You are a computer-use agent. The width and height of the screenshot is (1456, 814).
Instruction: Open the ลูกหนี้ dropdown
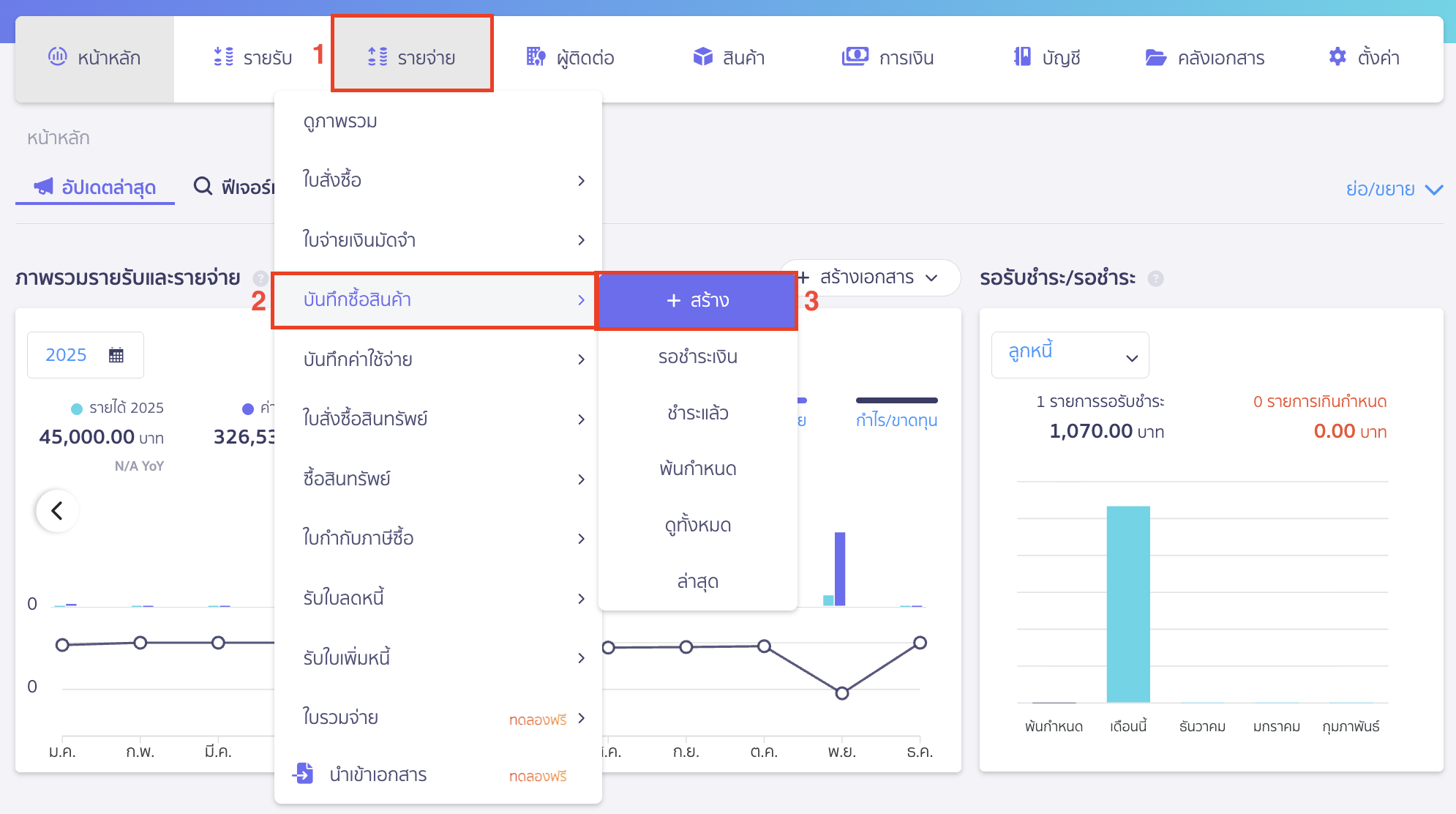click(x=1070, y=355)
